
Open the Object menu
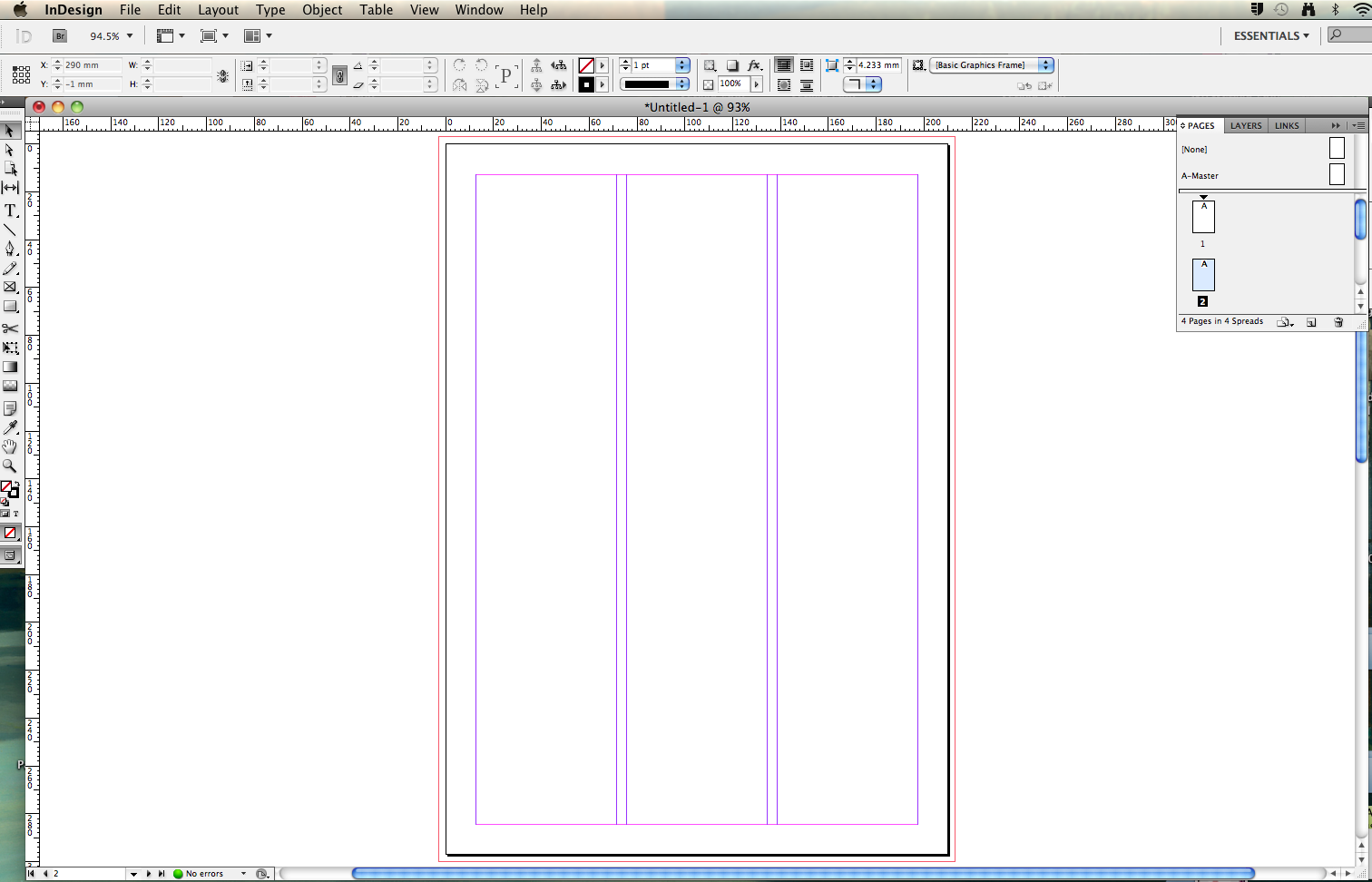pos(322,10)
